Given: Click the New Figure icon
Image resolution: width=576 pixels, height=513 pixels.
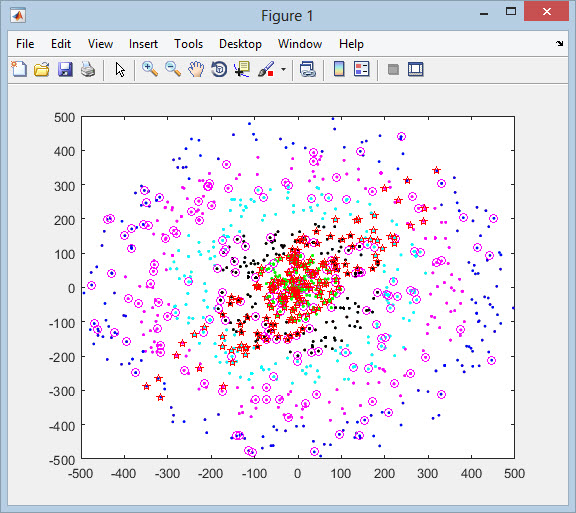Looking at the screenshot, I should pyautogui.click(x=19, y=69).
